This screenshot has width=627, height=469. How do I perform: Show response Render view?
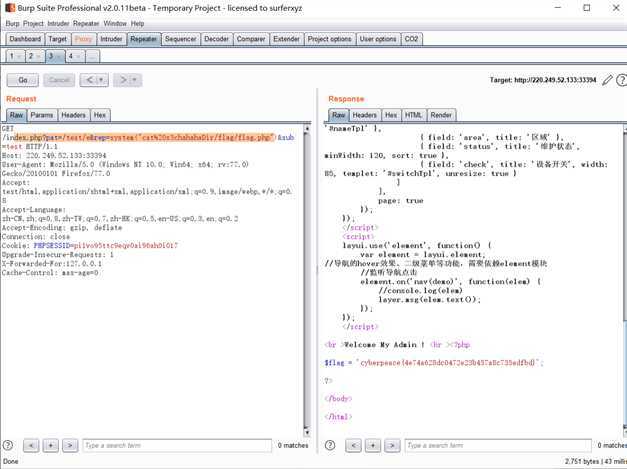tap(441, 115)
